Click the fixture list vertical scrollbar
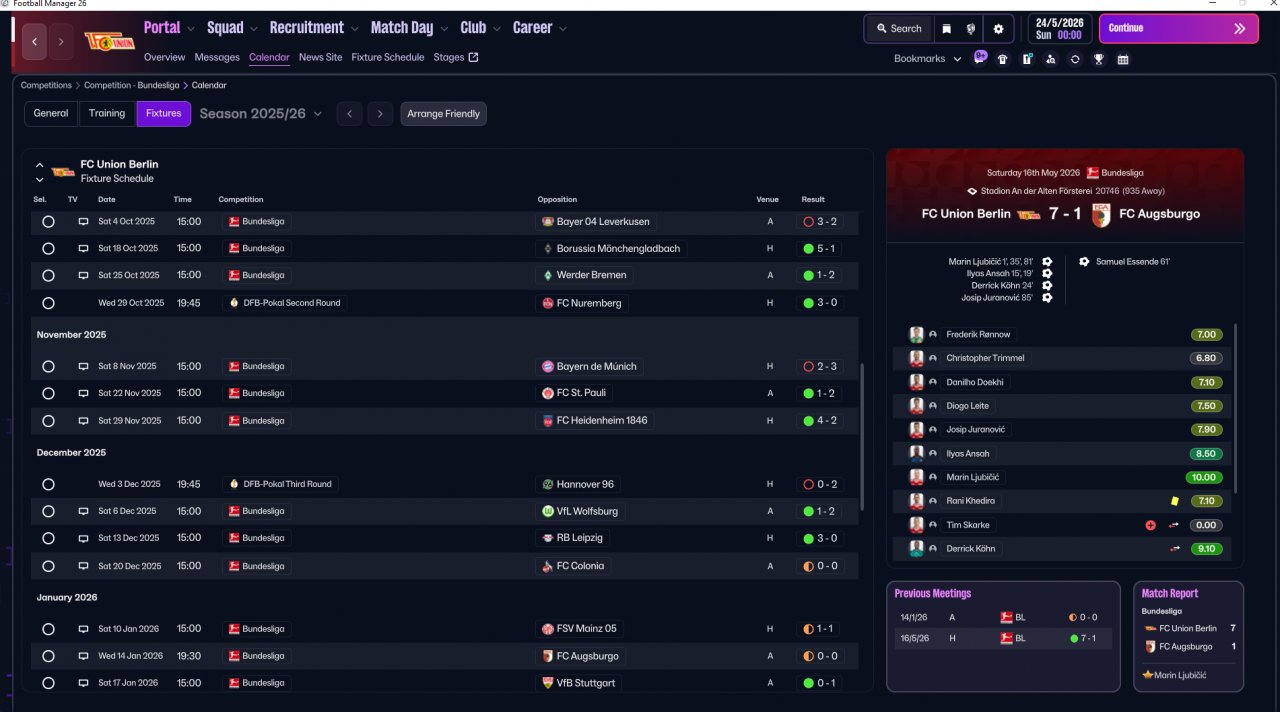This screenshot has width=1280, height=712. click(x=861, y=437)
